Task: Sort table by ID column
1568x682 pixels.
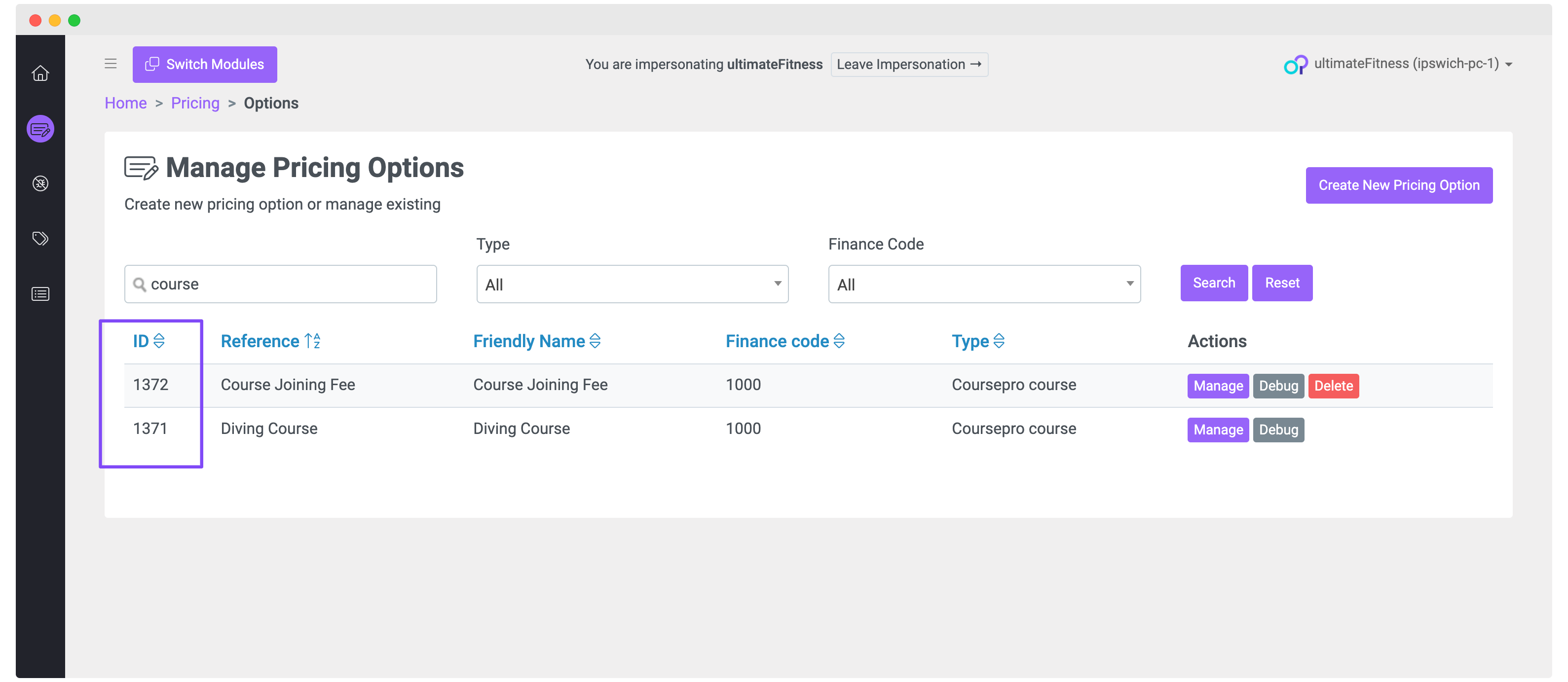Action: click(149, 341)
